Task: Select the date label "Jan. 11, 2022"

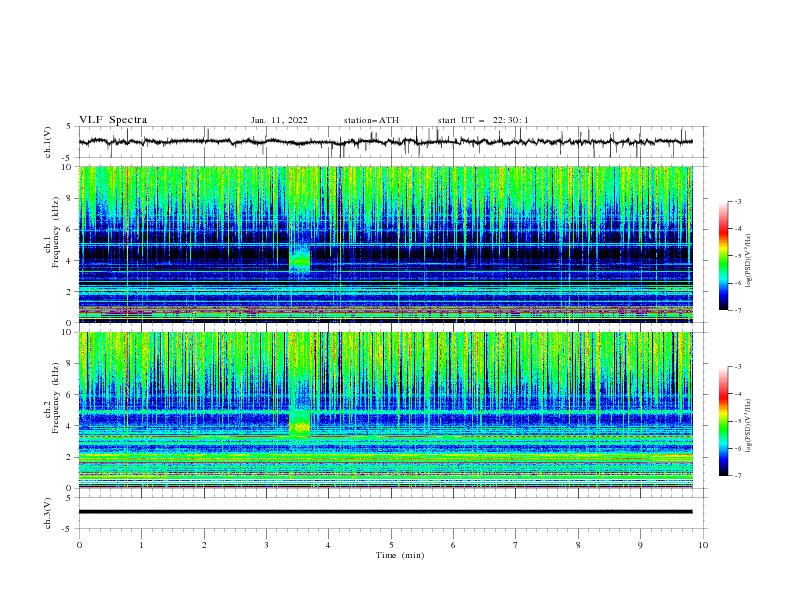Action: click(x=279, y=120)
